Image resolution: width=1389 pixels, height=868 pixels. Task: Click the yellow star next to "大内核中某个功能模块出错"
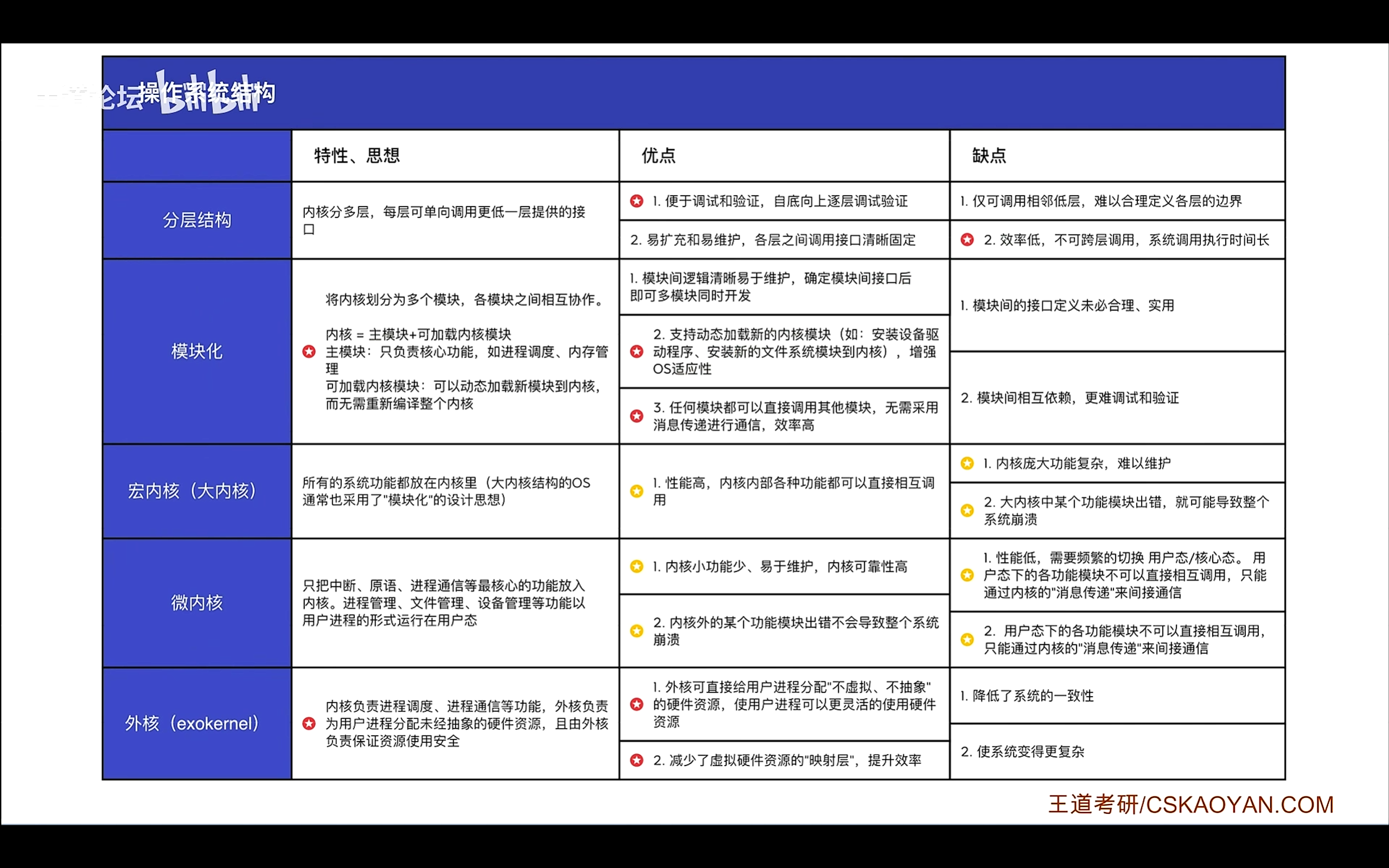(966, 510)
